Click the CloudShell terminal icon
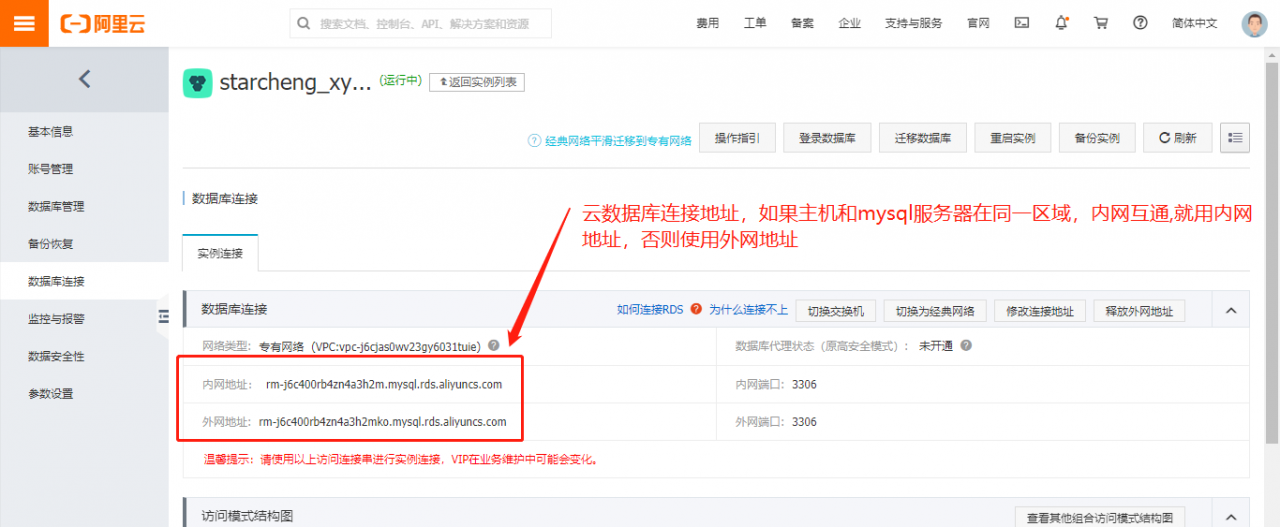 coord(1021,23)
